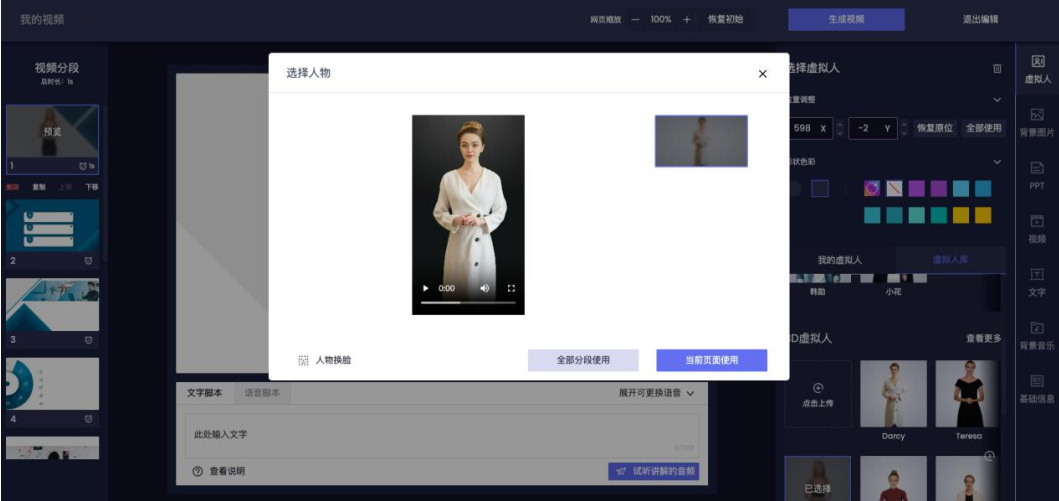Screen dimensions: 1059x501
Task: Play the avatar preview video
Action: click(x=425, y=288)
